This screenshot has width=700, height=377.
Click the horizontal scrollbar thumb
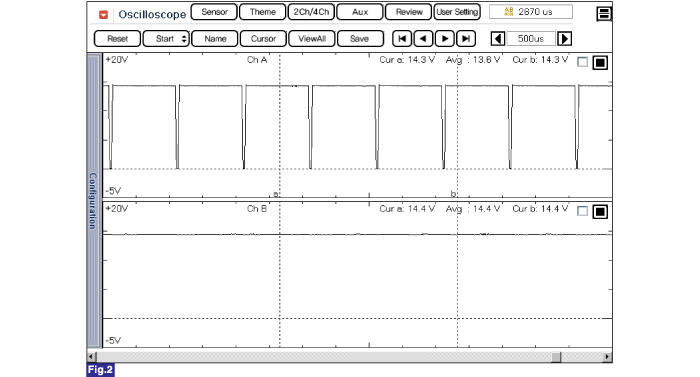click(x=556, y=356)
